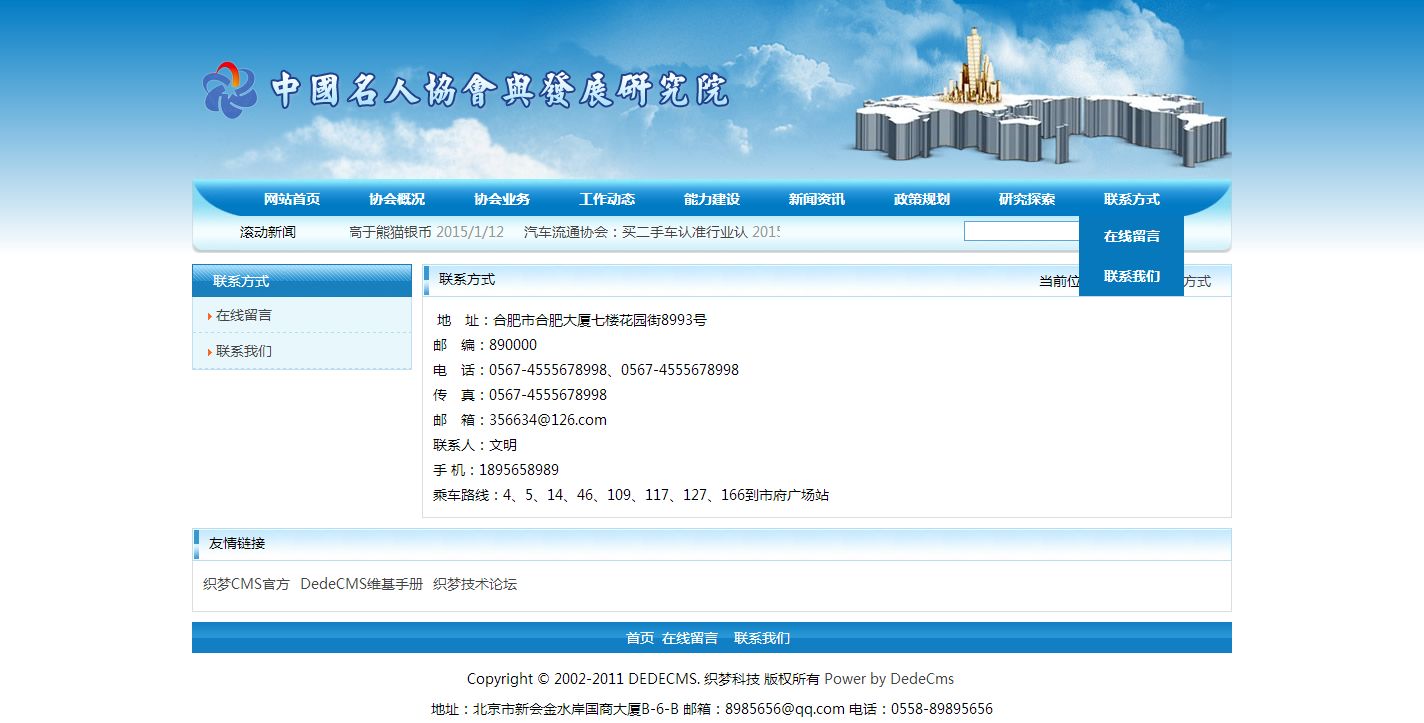Open 网站首页 in the navigation bar

[x=292, y=199]
